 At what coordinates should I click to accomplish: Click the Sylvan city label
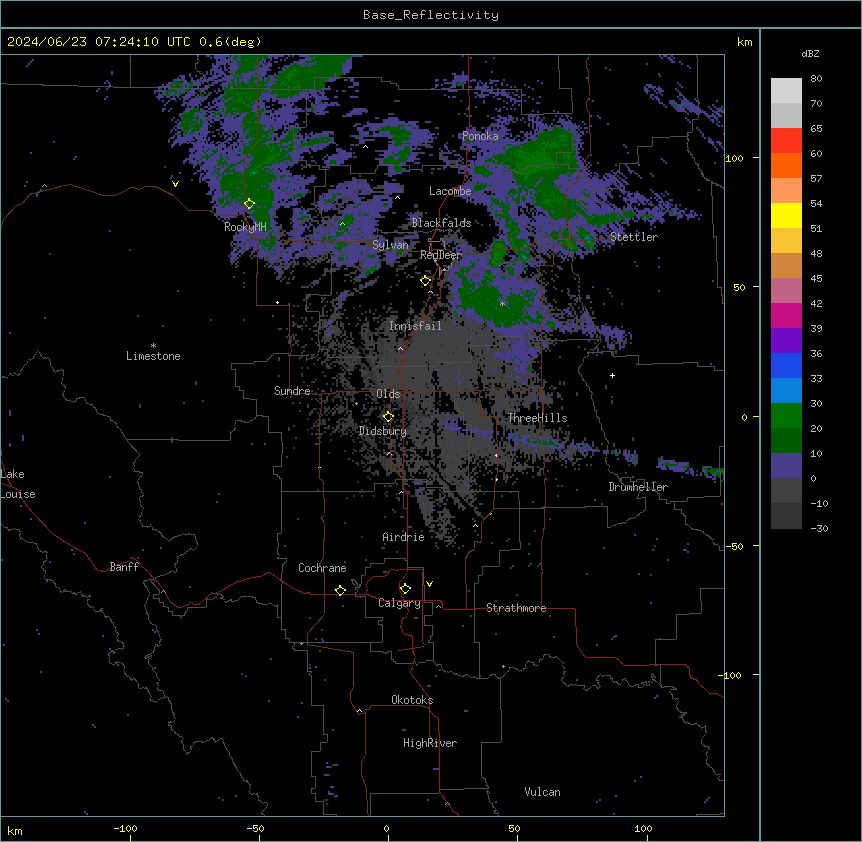click(x=390, y=245)
